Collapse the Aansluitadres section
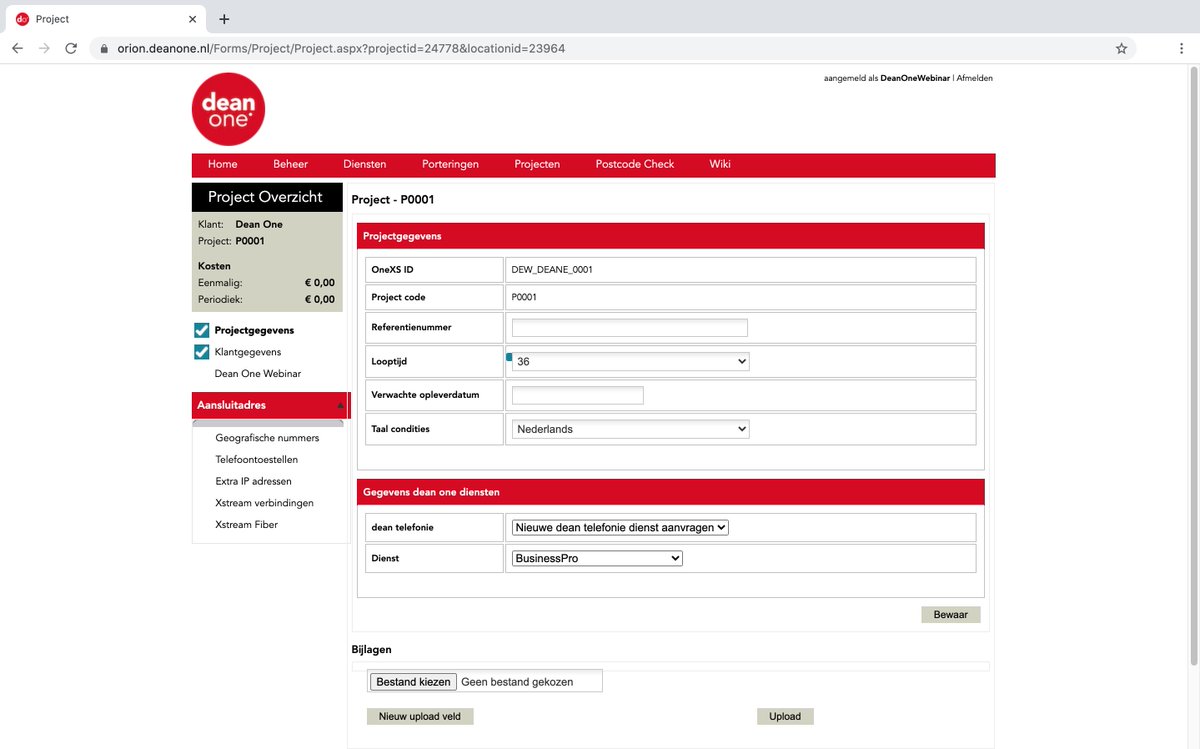 tap(341, 406)
